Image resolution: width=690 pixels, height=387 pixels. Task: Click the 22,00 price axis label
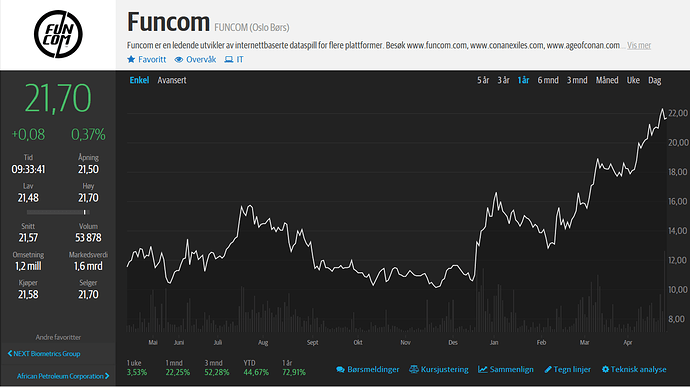[678, 113]
